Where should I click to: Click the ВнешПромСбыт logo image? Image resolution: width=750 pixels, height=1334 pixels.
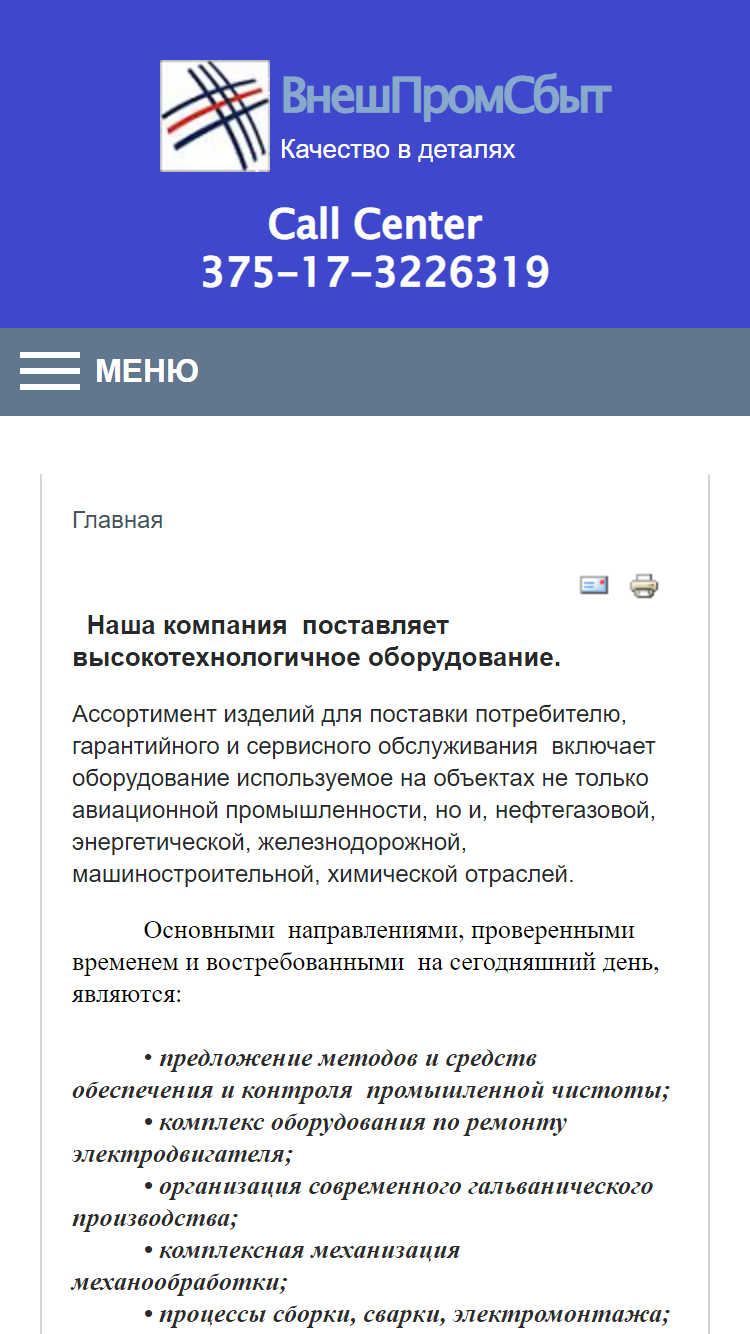click(215, 116)
